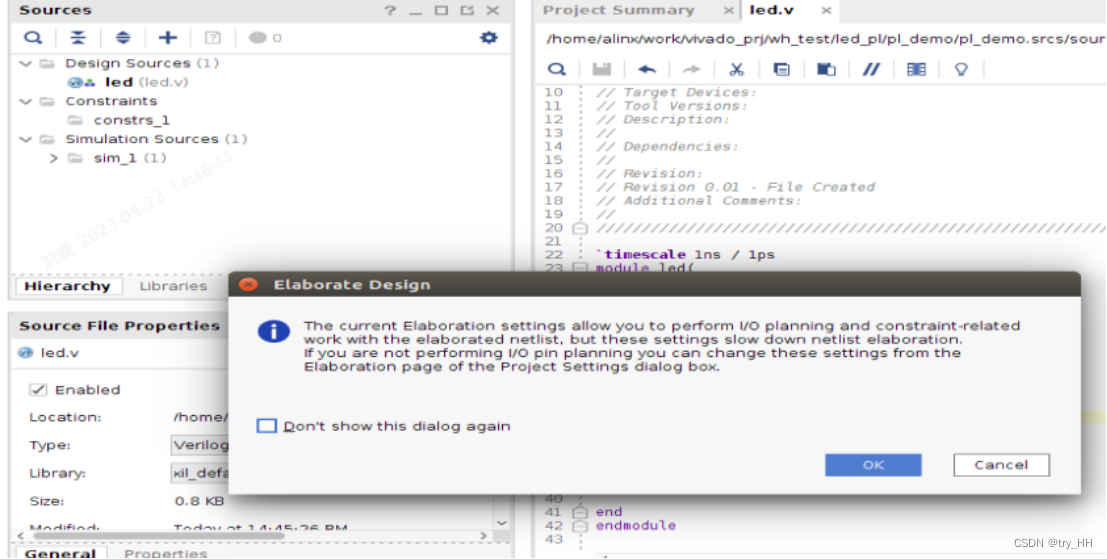Click the search icon in Sources panel

[32, 37]
